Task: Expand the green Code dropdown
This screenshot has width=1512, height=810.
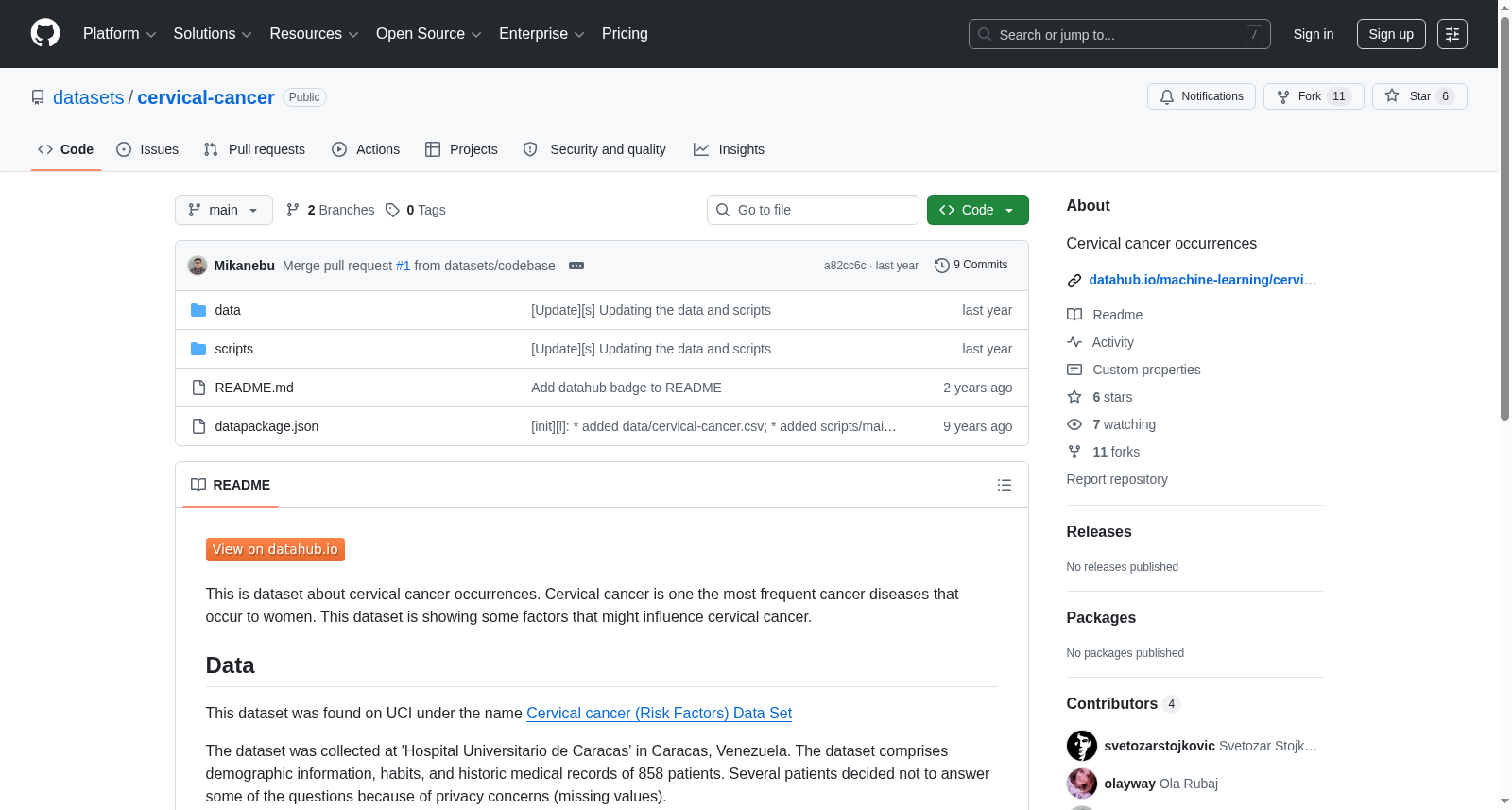Action: click(x=977, y=210)
